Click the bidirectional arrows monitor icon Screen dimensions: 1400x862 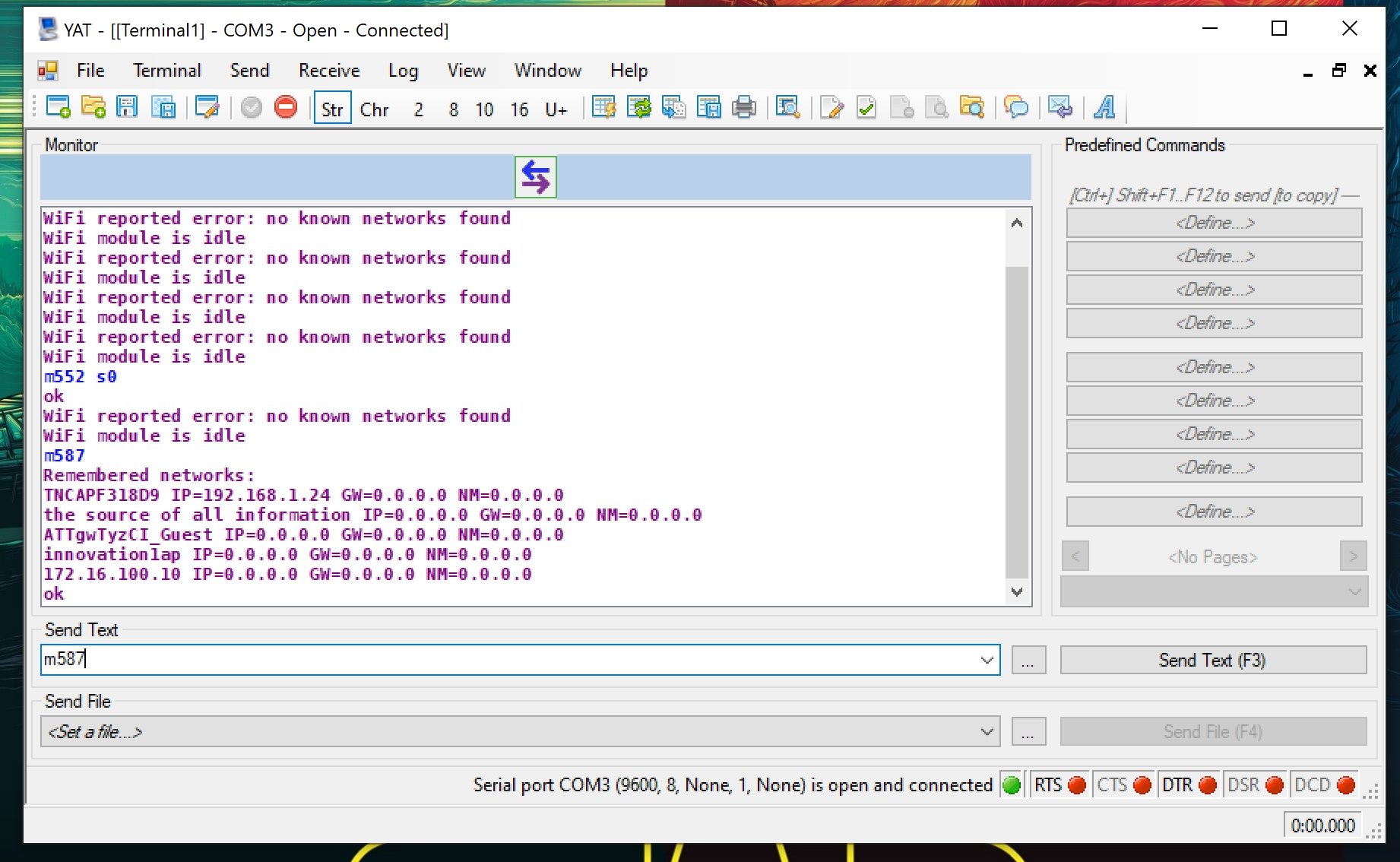[x=536, y=177]
